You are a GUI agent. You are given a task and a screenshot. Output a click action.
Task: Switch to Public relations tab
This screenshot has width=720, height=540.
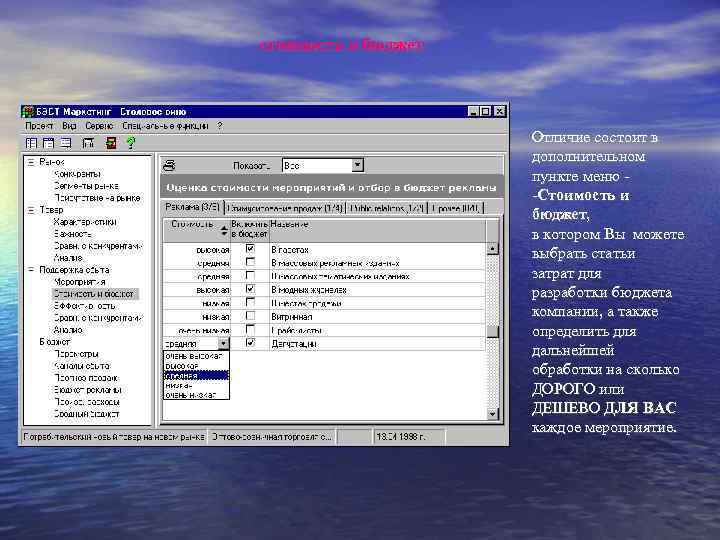[x=387, y=208]
